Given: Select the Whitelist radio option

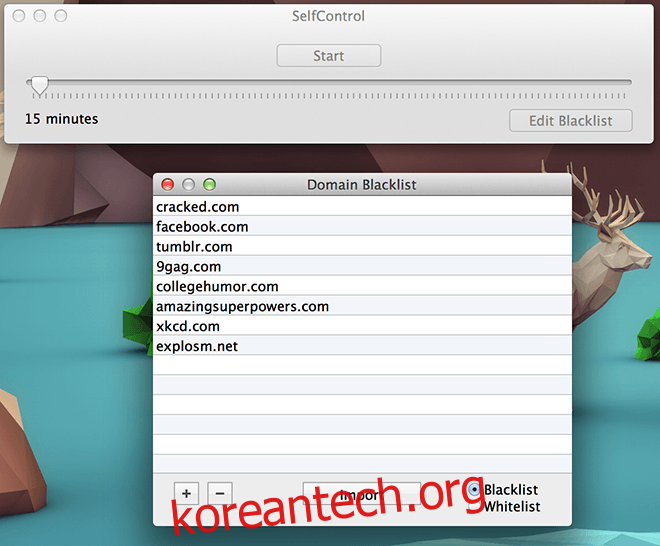Looking at the screenshot, I should coord(474,506).
